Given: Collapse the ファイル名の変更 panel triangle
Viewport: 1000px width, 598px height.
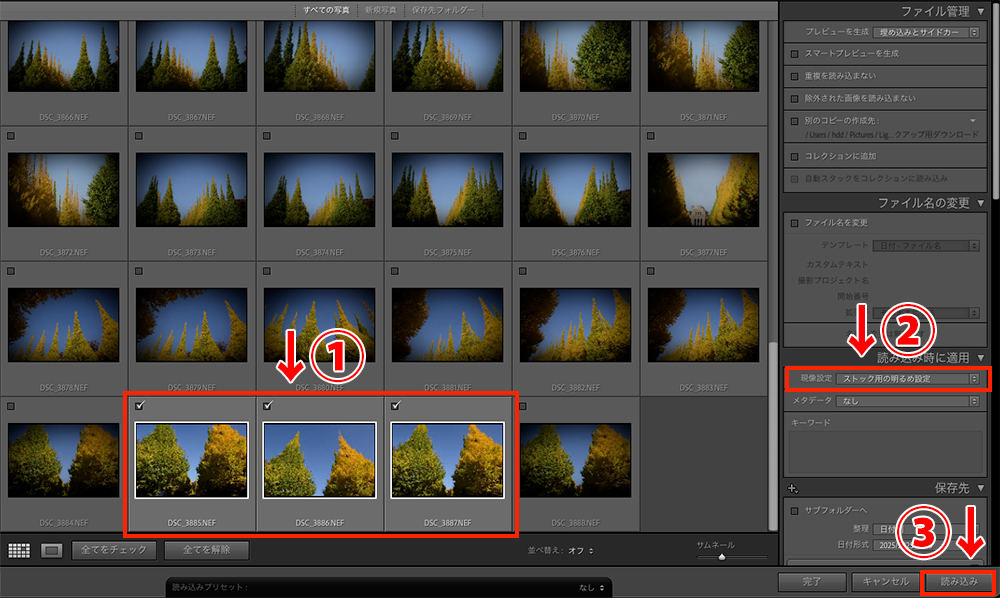Looking at the screenshot, I should [x=981, y=203].
